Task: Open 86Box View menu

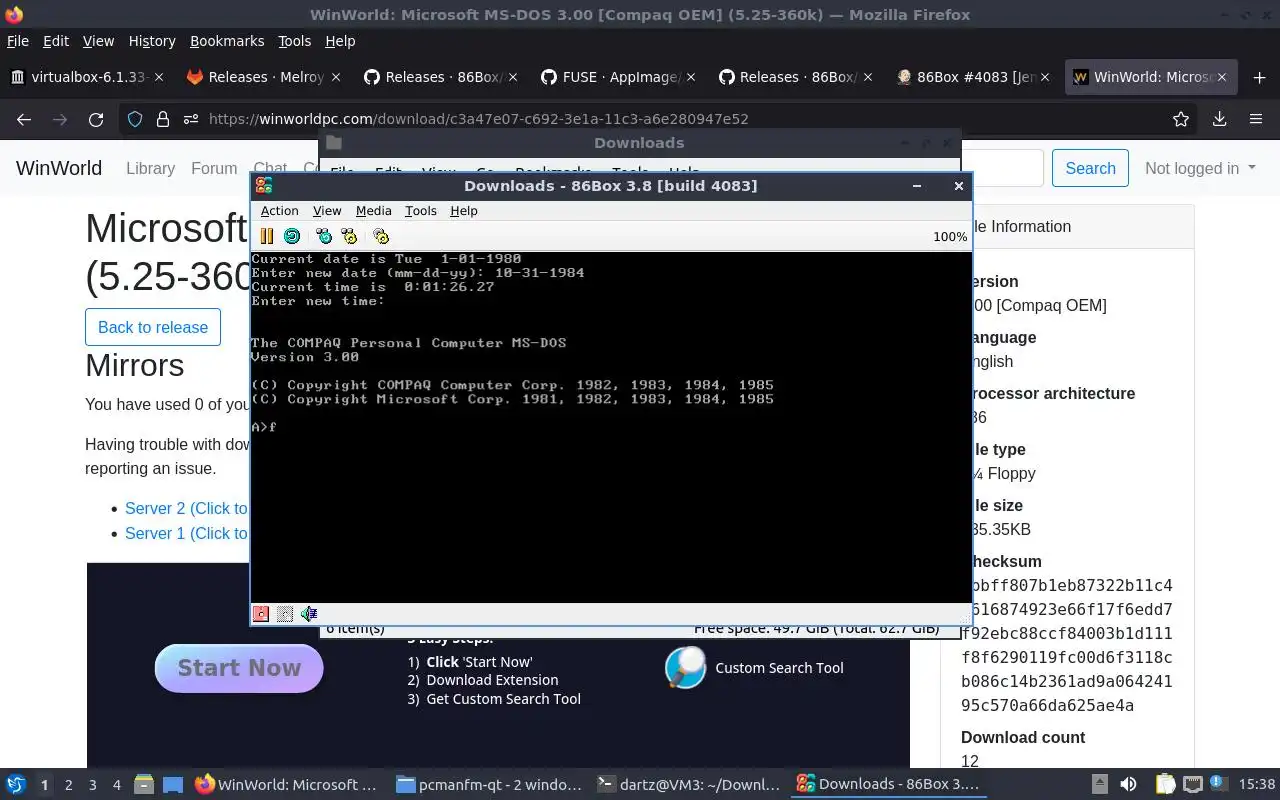Action: (x=327, y=211)
